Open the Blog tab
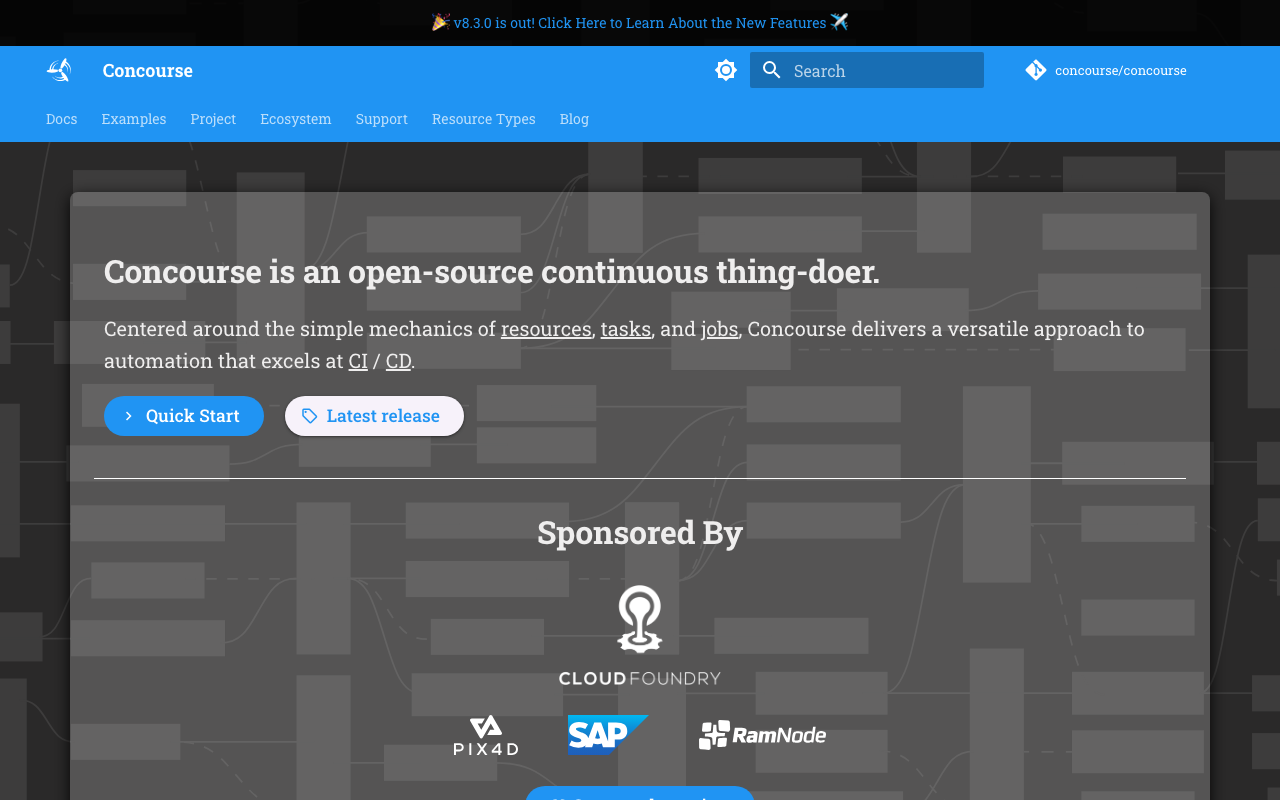This screenshot has width=1280, height=800. (x=574, y=119)
